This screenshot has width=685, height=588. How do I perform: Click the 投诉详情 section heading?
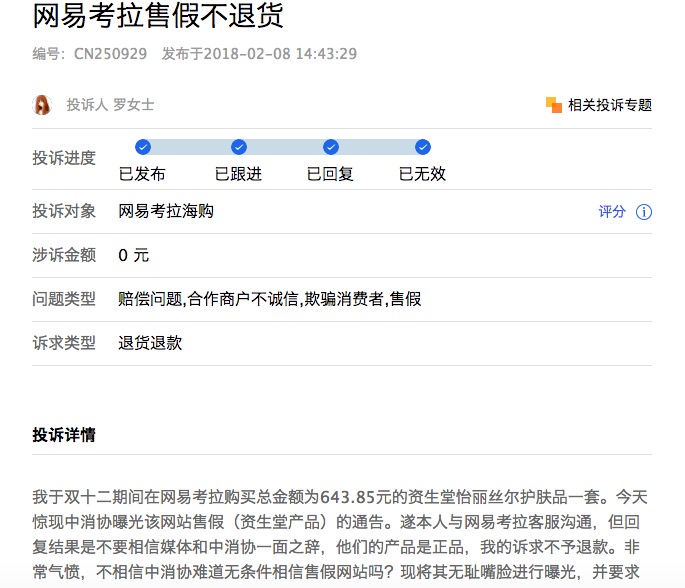pos(64,435)
